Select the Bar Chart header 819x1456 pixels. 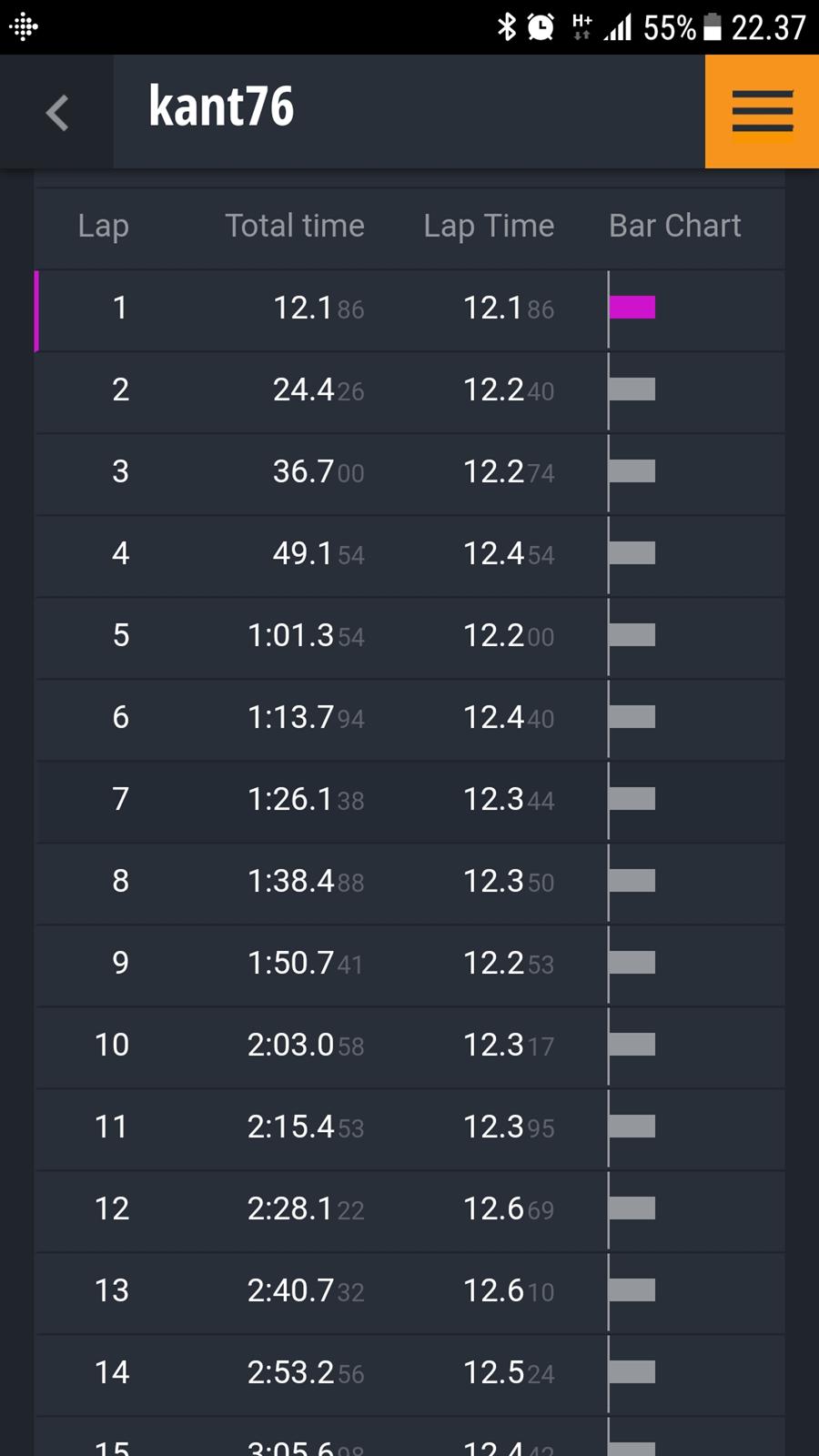click(x=674, y=226)
